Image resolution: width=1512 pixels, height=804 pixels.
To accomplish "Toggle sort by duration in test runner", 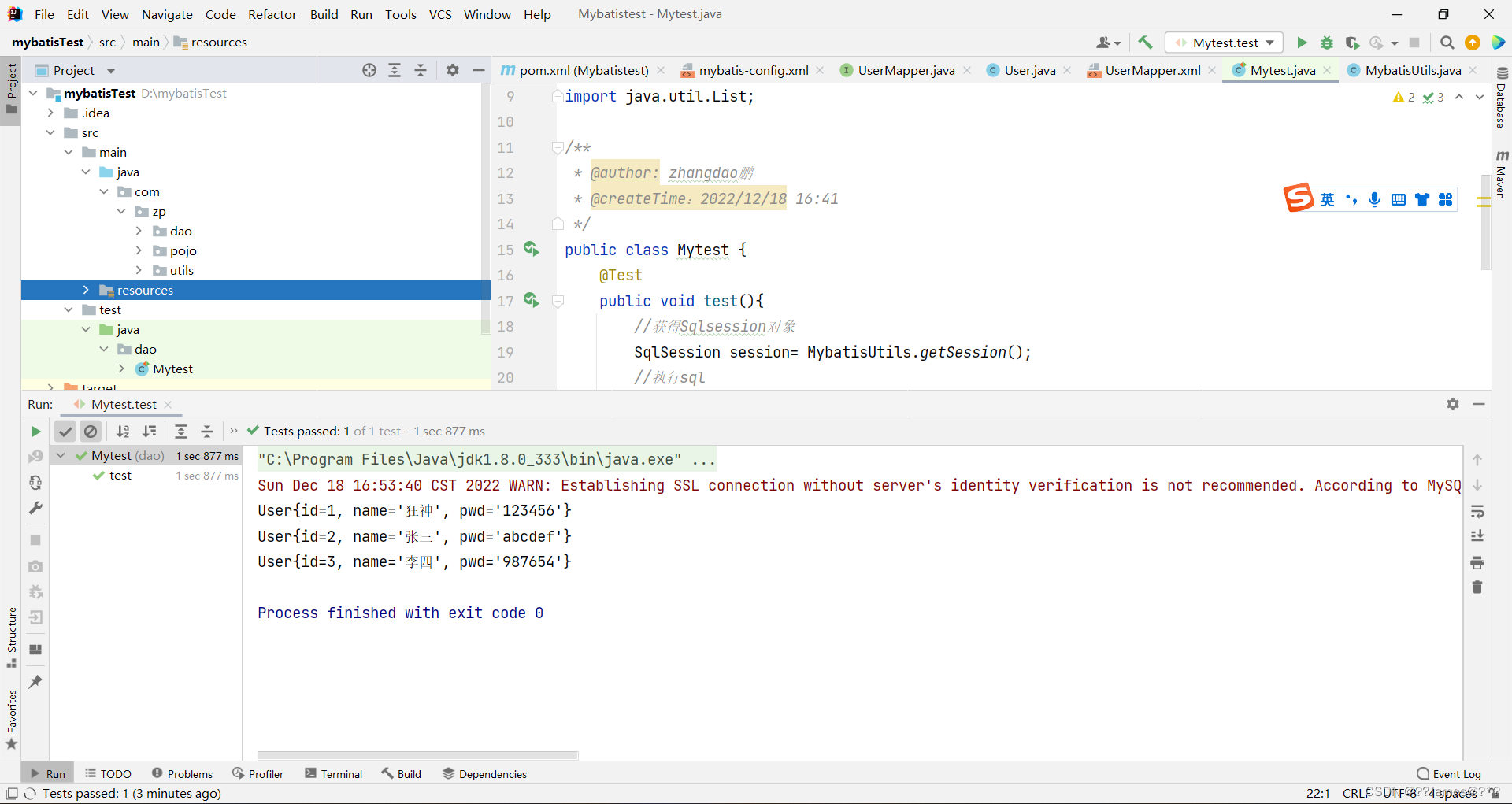I will tap(150, 432).
